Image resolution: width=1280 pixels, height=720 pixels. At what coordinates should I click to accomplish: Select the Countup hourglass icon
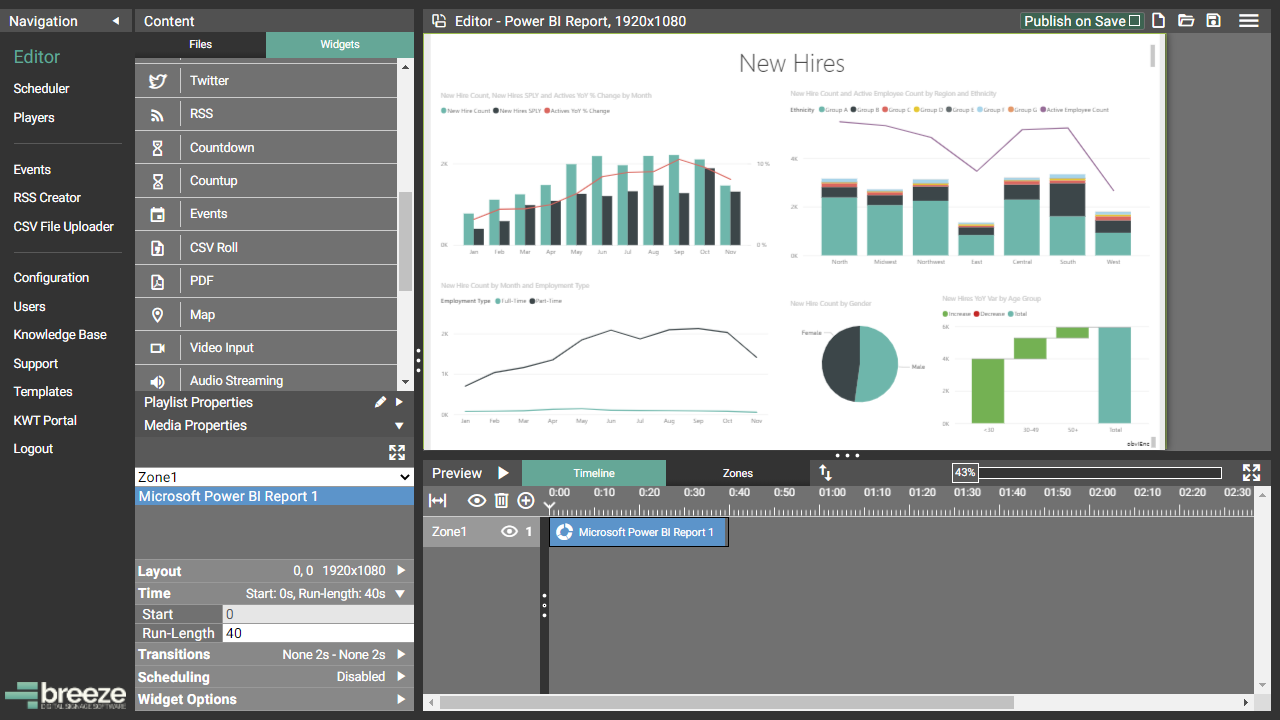(157, 181)
